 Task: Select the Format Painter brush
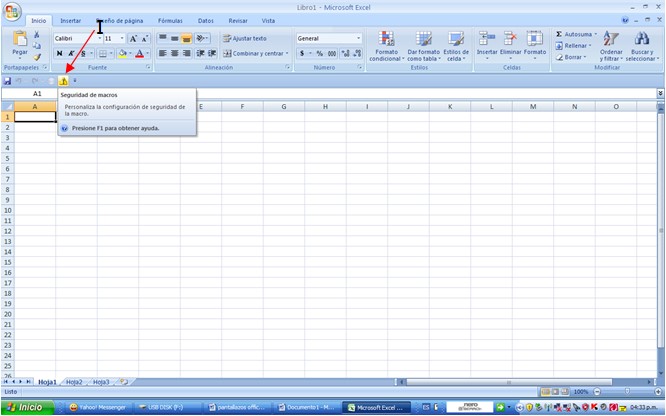click(x=37, y=57)
